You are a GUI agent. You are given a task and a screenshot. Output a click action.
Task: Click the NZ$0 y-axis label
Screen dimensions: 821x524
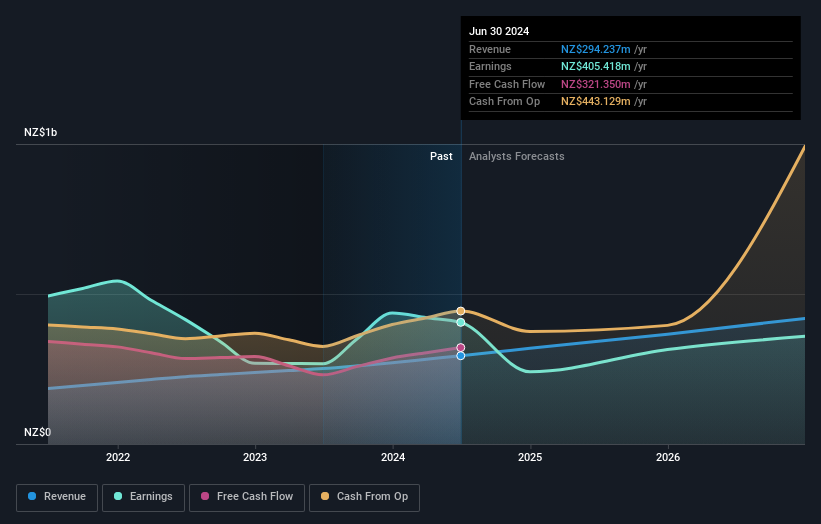click(x=37, y=432)
